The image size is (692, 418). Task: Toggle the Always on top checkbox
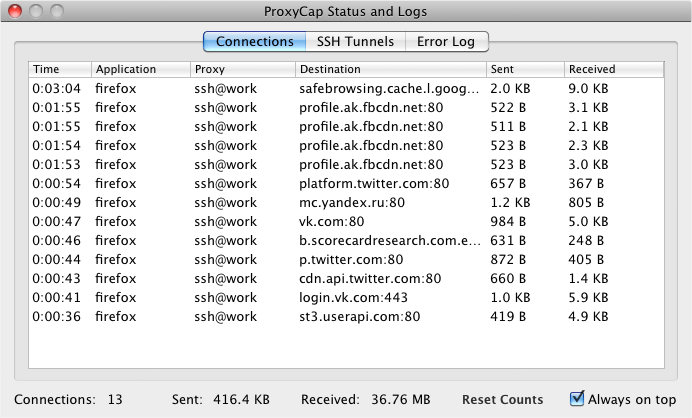pyautogui.click(x=577, y=399)
